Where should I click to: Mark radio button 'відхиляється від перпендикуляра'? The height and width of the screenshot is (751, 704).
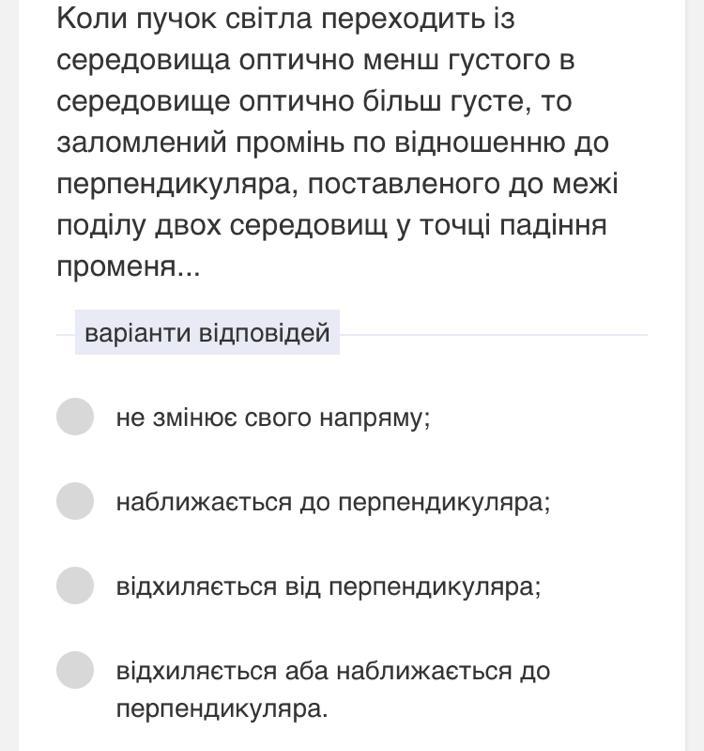(75, 585)
